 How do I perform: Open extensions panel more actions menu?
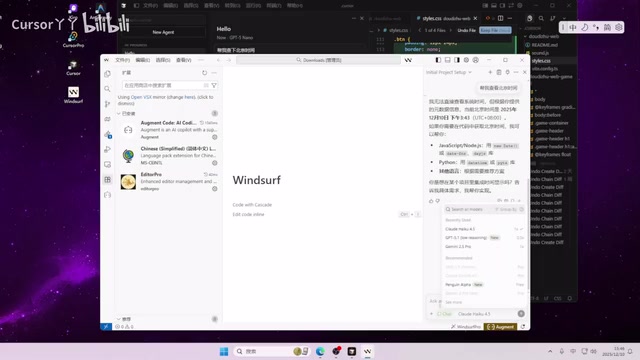214,73
